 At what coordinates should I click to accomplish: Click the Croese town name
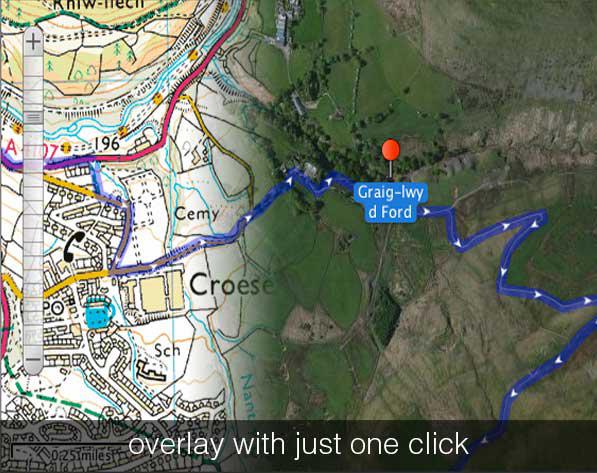point(231,285)
